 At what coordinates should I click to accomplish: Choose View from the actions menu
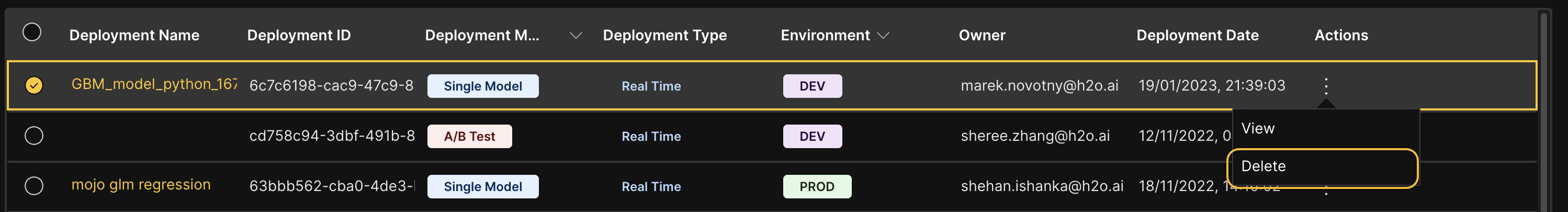tap(1258, 129)
